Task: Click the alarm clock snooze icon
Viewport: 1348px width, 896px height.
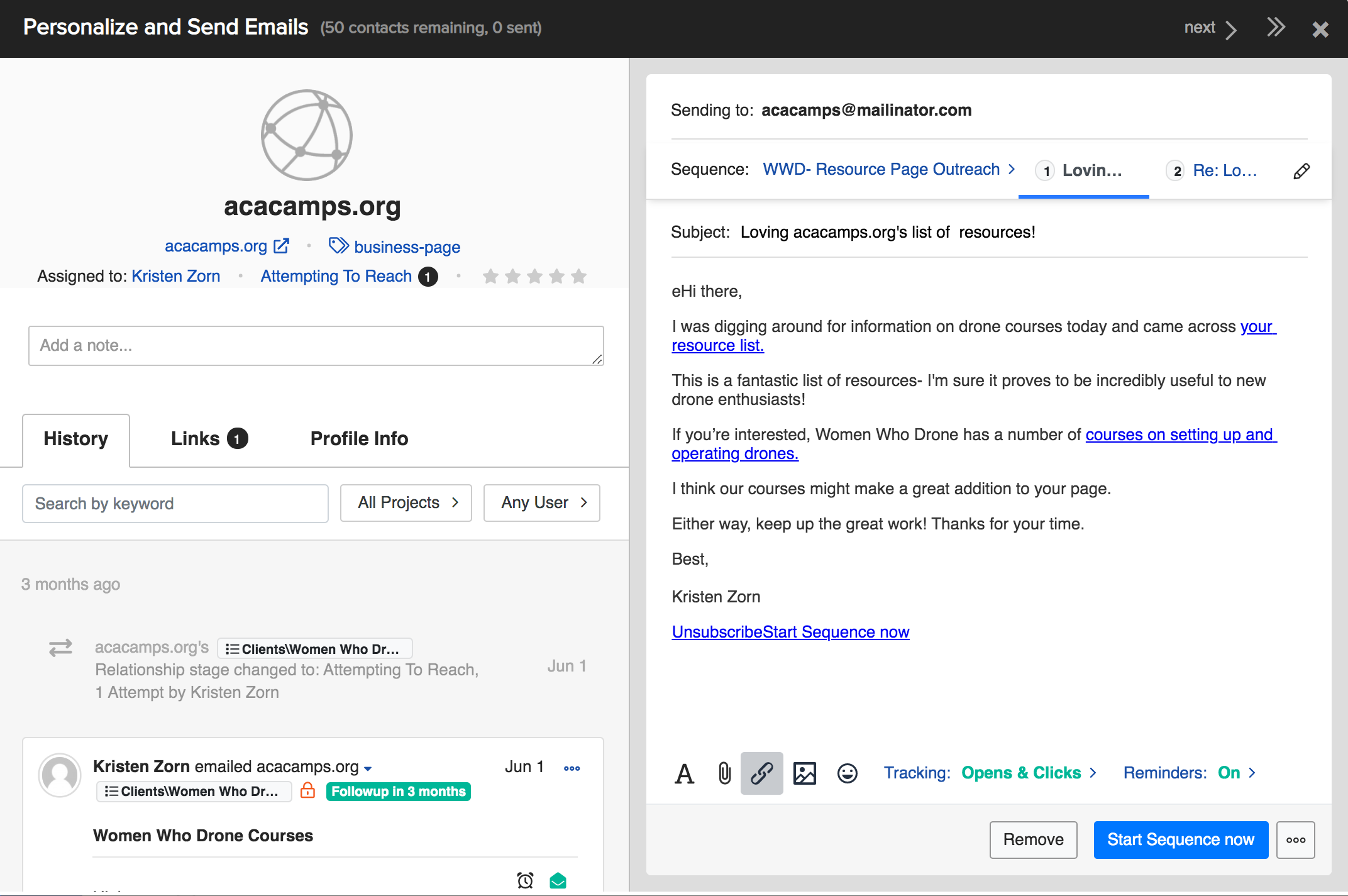Action: coord(525,880)
